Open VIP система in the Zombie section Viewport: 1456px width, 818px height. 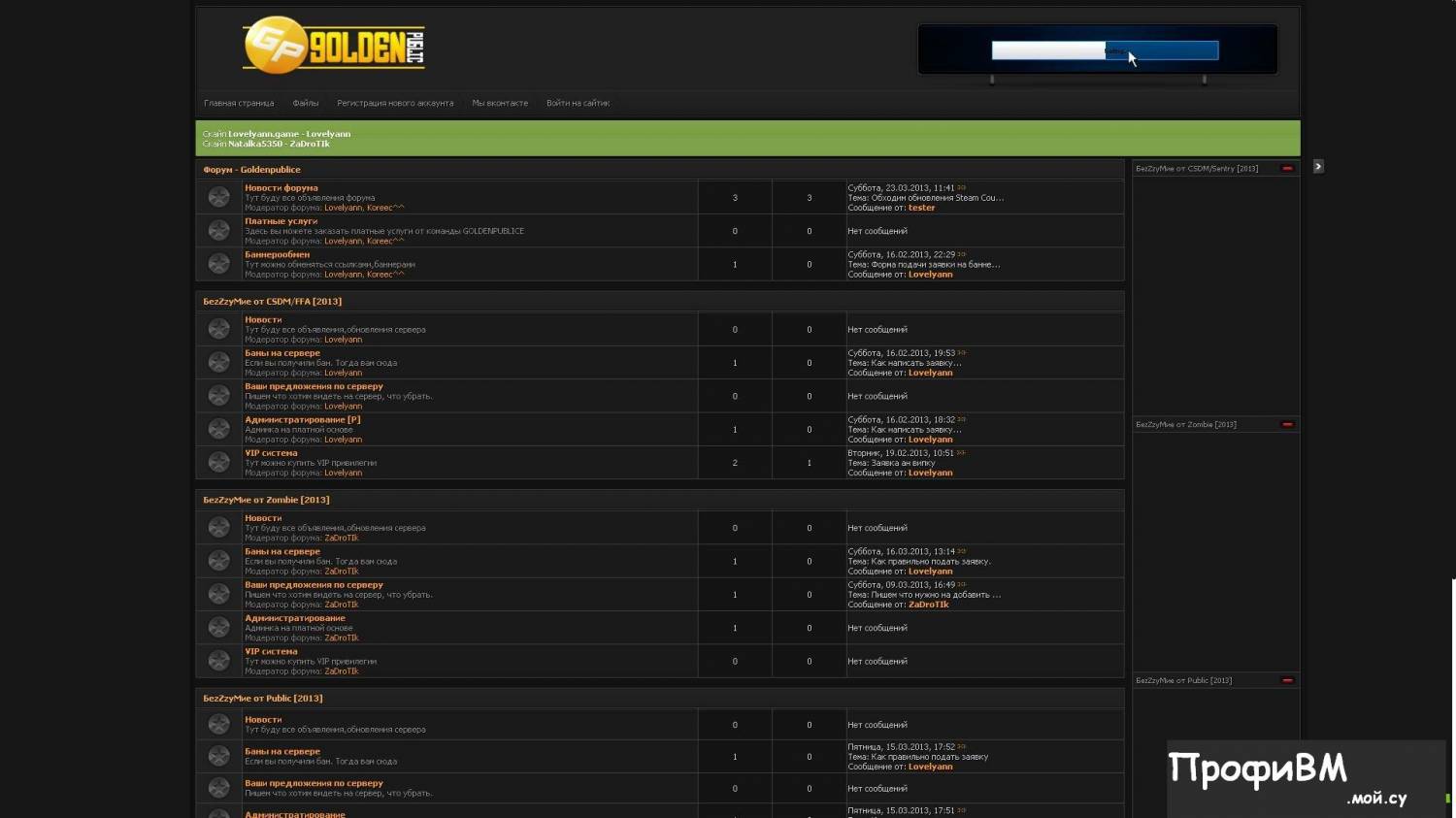click(x=271, y=651)
